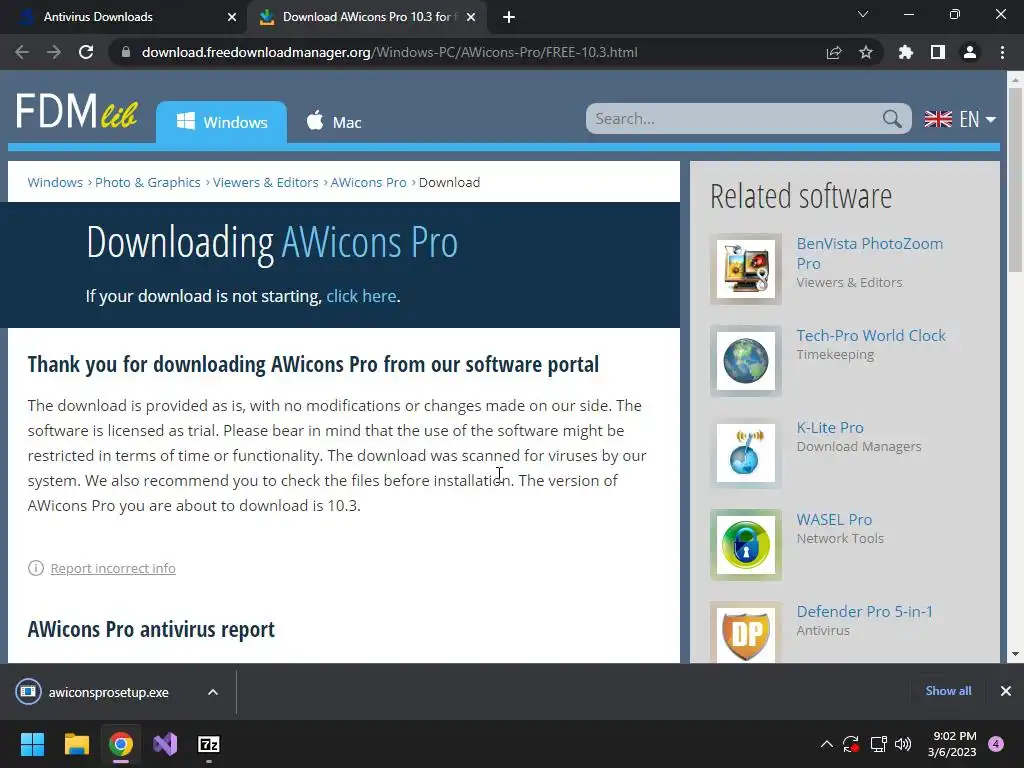Open the volume control in tray
1024x768 pixels.
903,744
